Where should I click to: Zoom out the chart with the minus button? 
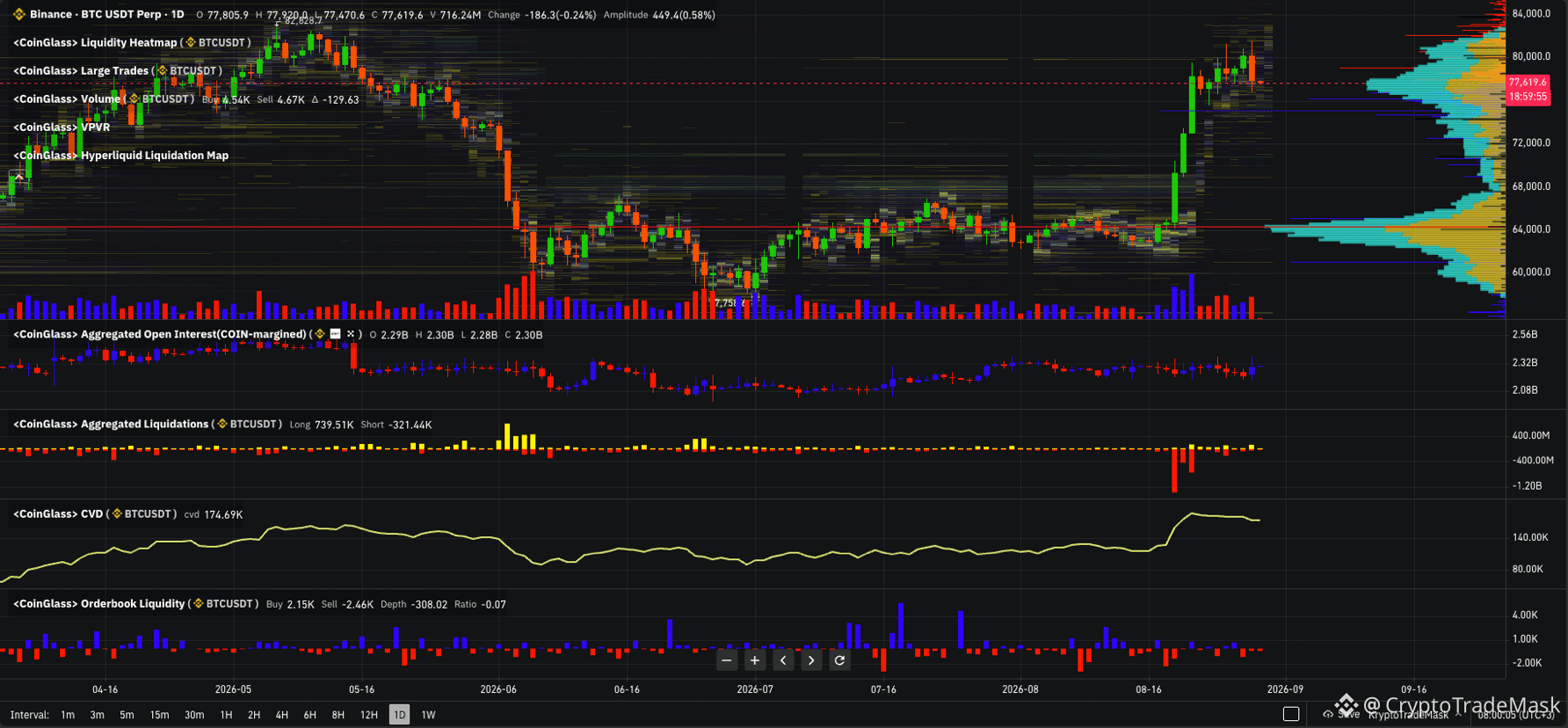point(726,660)
